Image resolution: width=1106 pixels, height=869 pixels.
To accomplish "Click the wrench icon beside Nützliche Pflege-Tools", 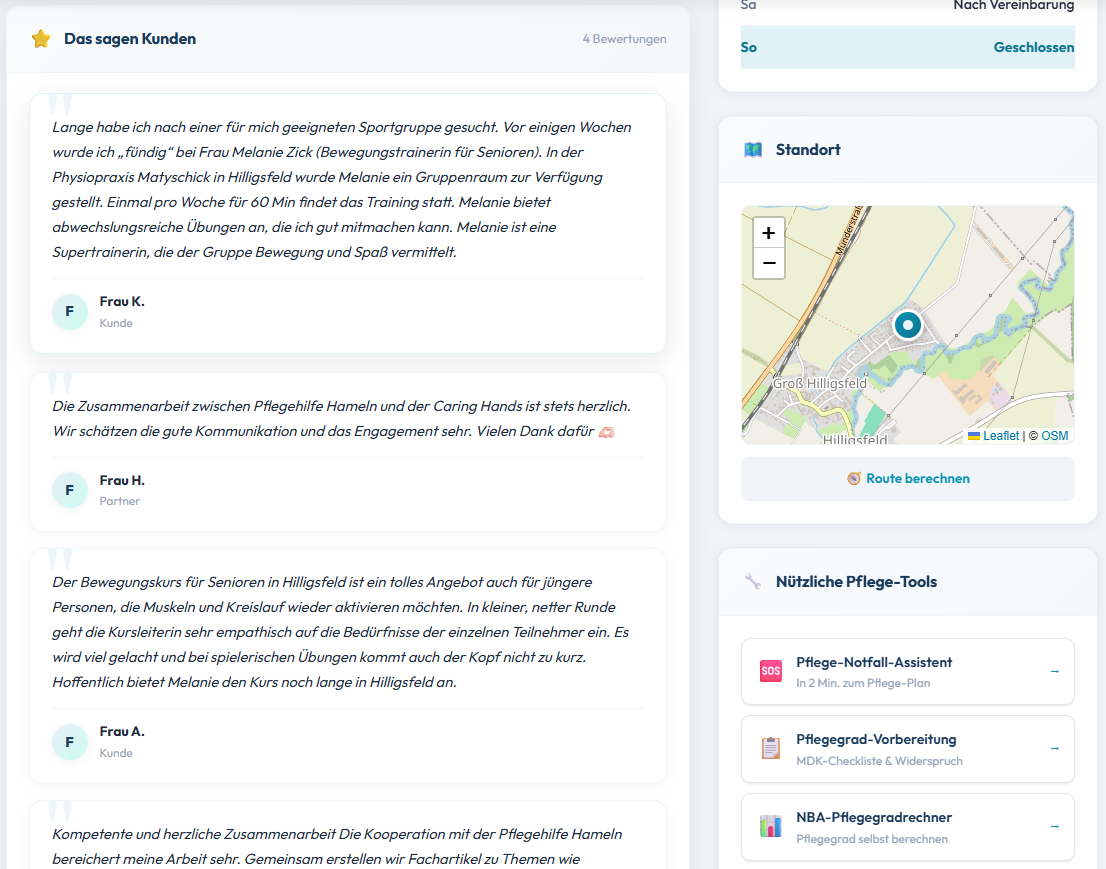I will click(x=752, y=581).
